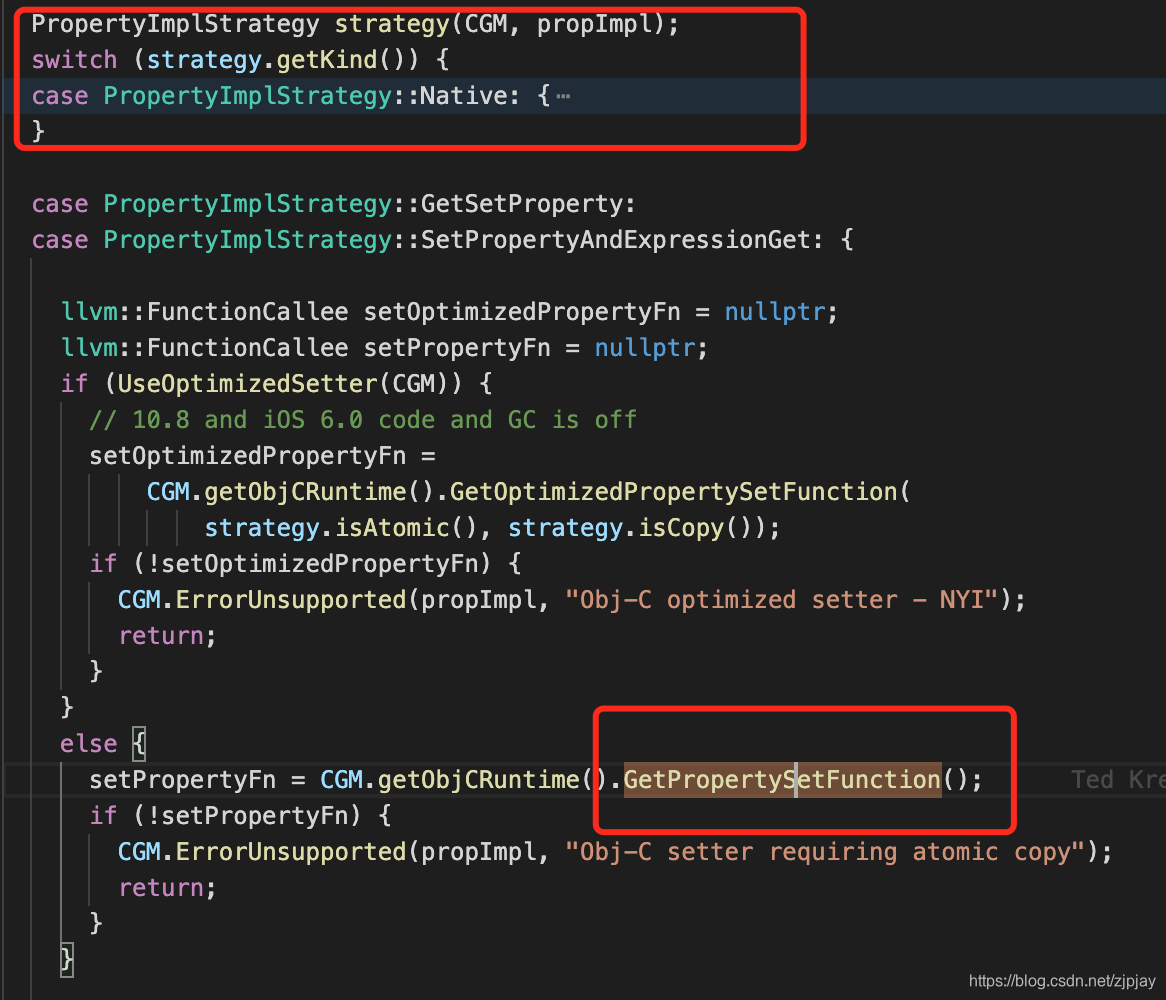1166x1000 pixels.
Task: Click isCopy method call
Action: (680, 528)
